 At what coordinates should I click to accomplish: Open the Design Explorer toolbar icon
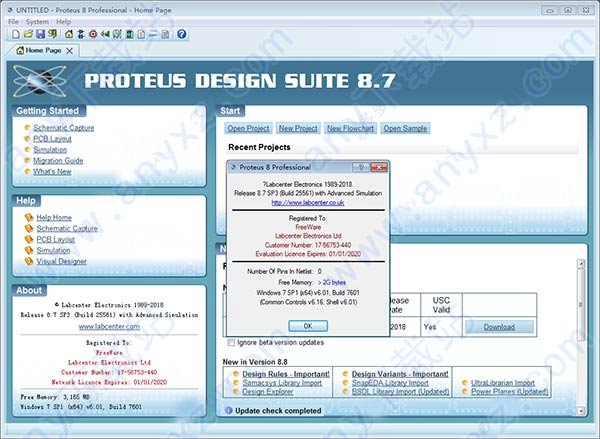click(129, 34)
